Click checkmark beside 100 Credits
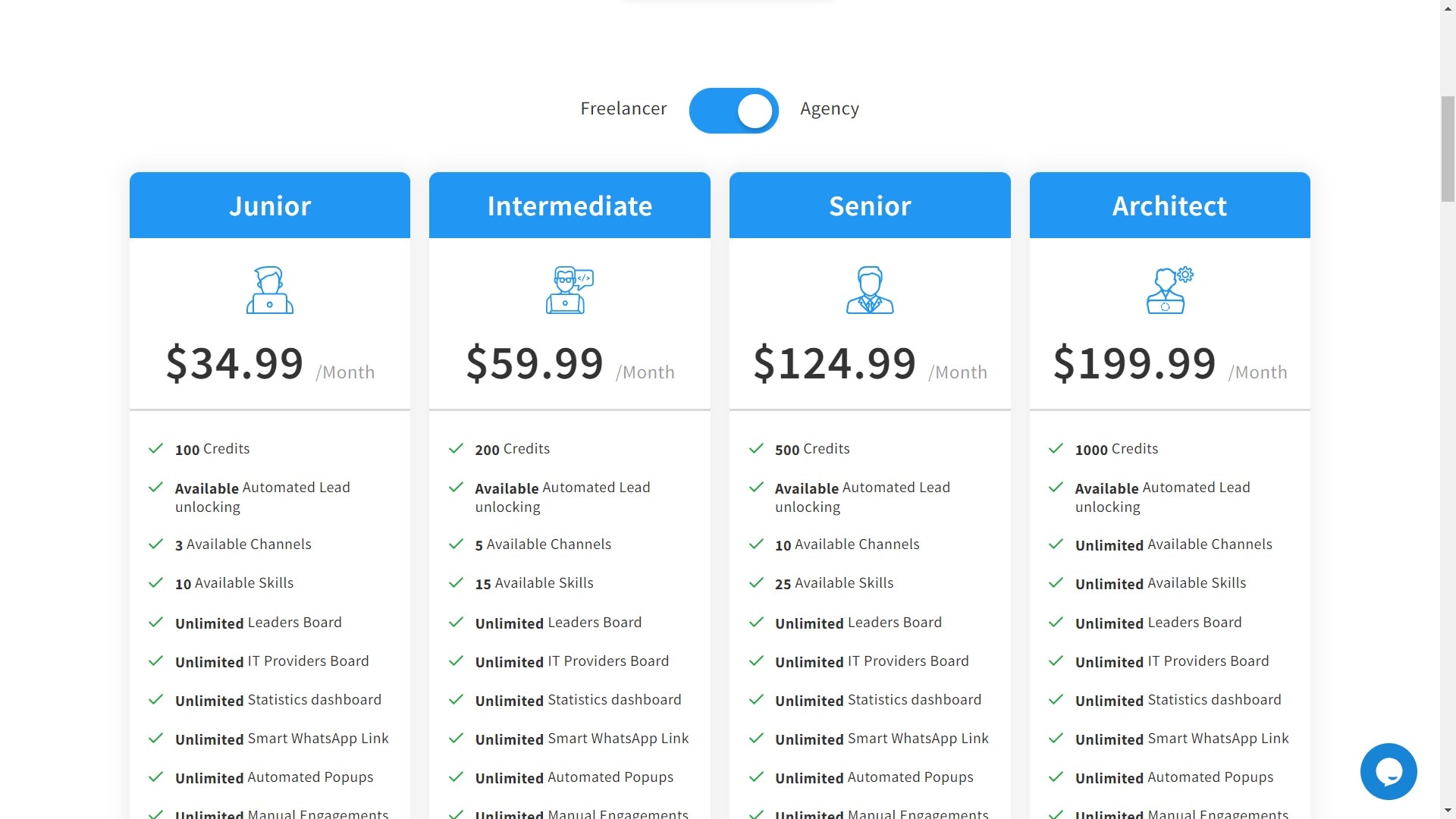The height and width of the screenshot is (819, 1456). [x=156, y=449]
